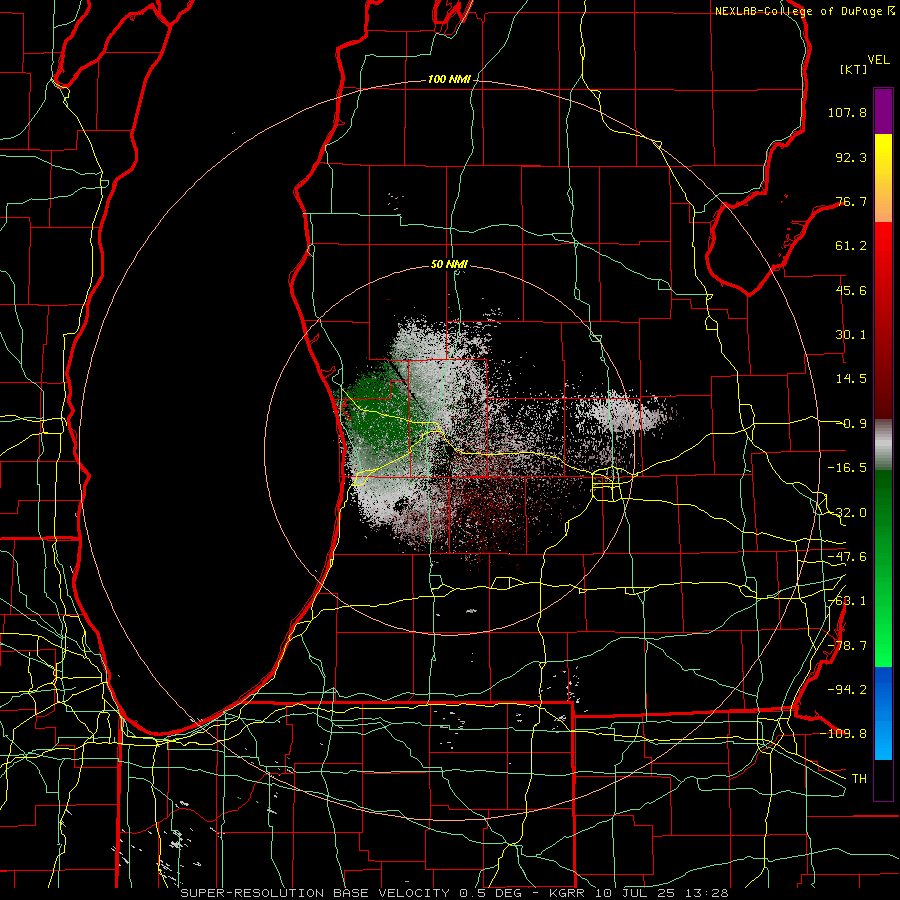
Task: Click the -78.7 legend value
Action: (847, 646)
